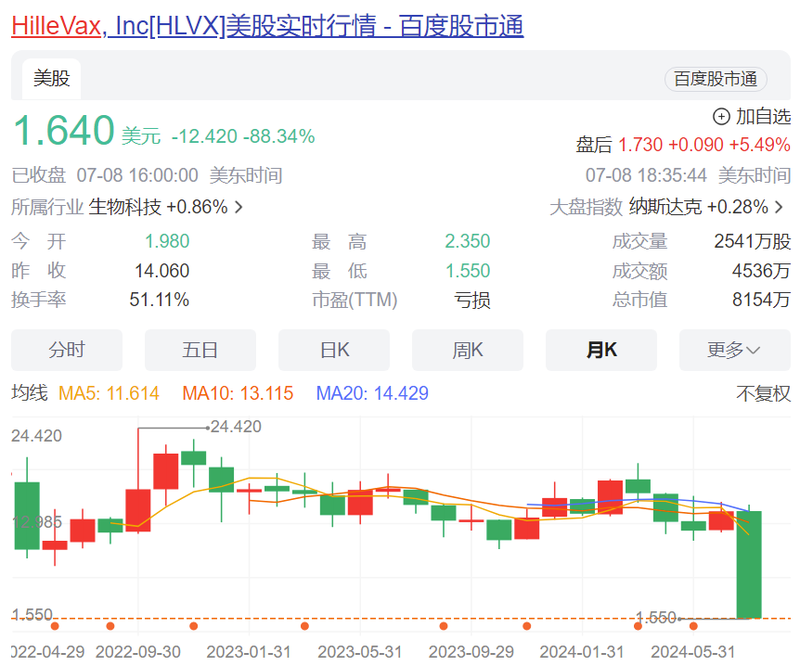The image size is (800, 666).
Task: Click the 百度股市通 badge button
Action: (x=715, y=79)
